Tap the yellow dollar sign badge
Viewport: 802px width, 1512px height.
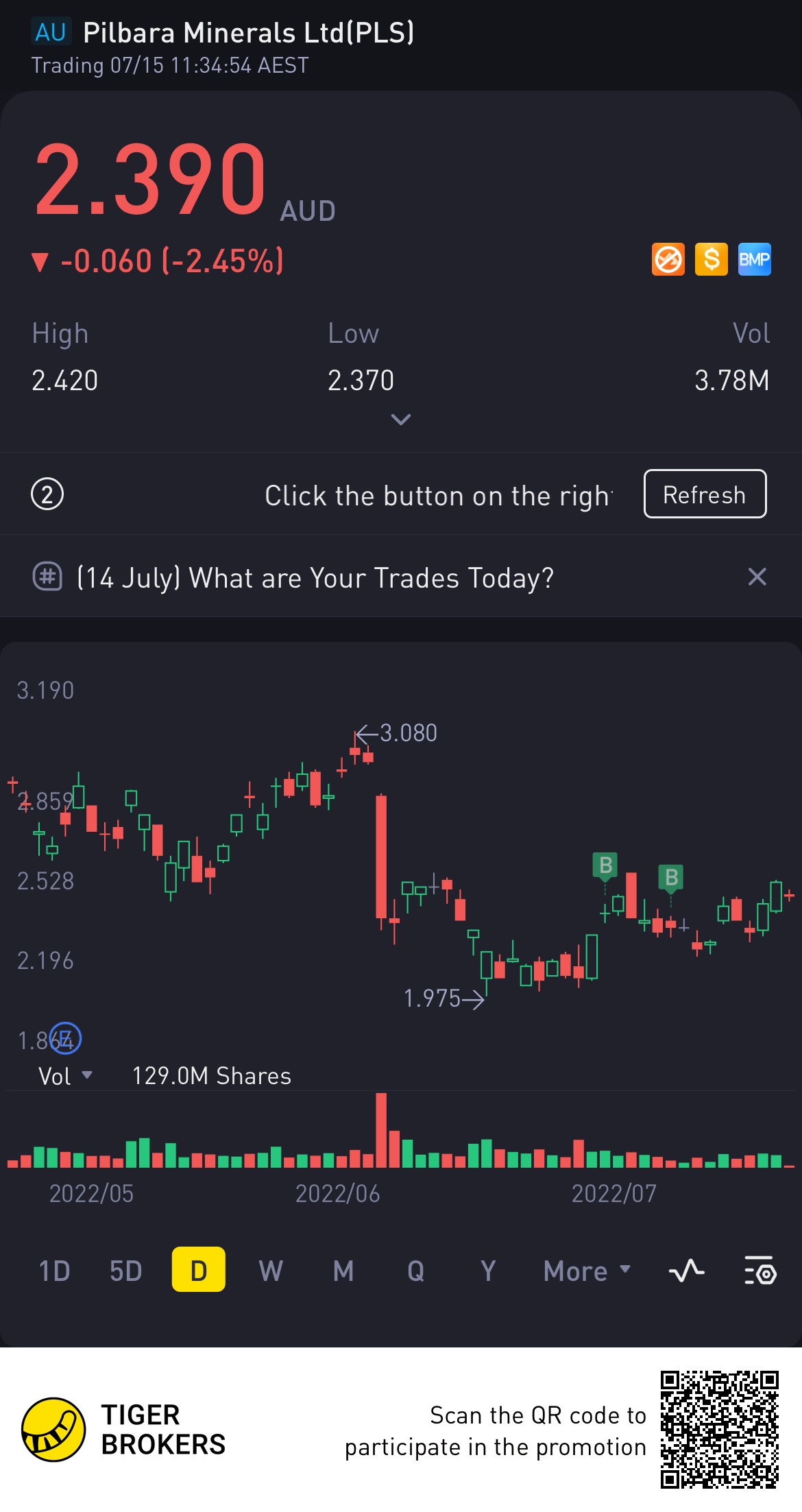[711, 260]
